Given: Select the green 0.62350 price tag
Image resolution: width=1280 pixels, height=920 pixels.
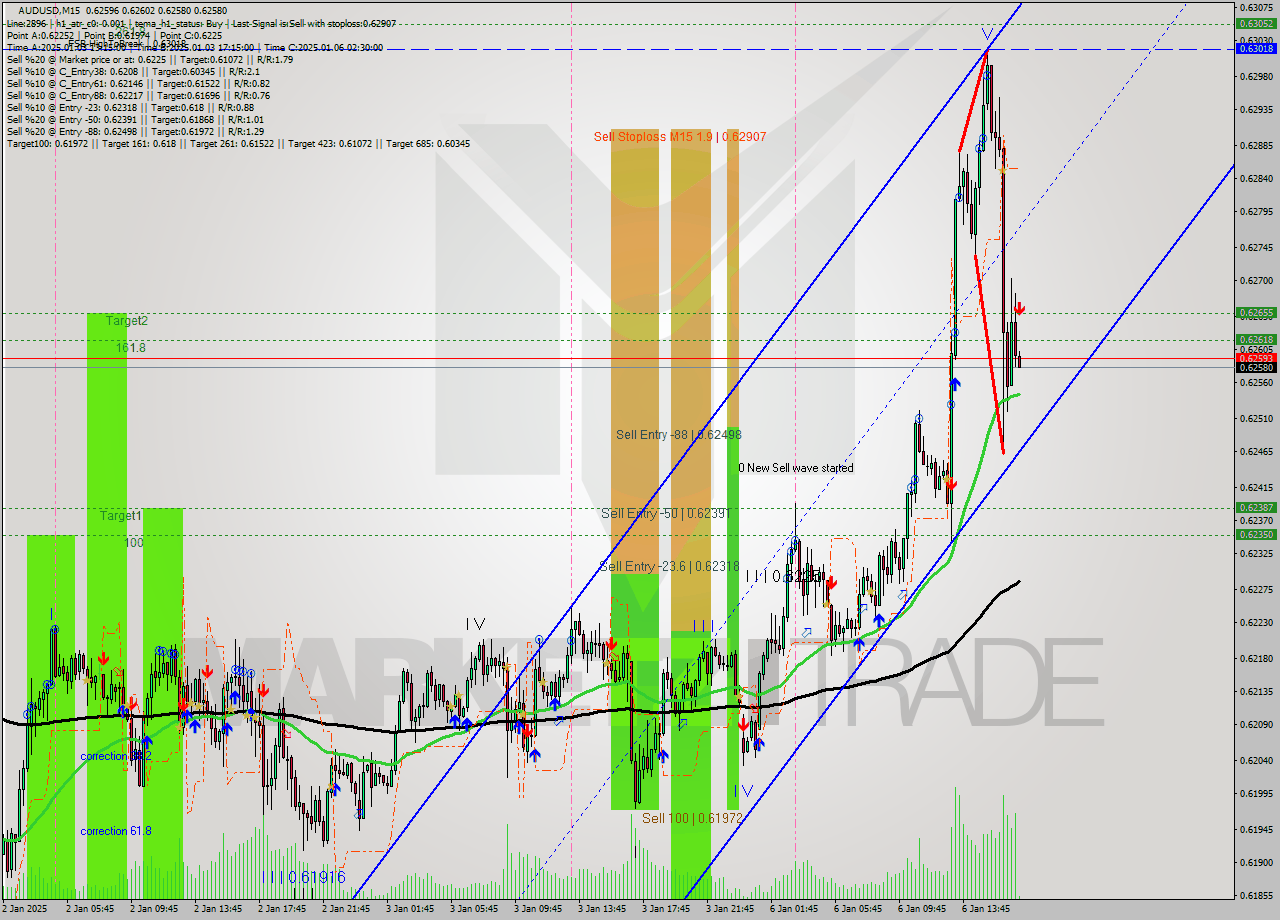Looking at the screenshot, I should point(1255,535).
